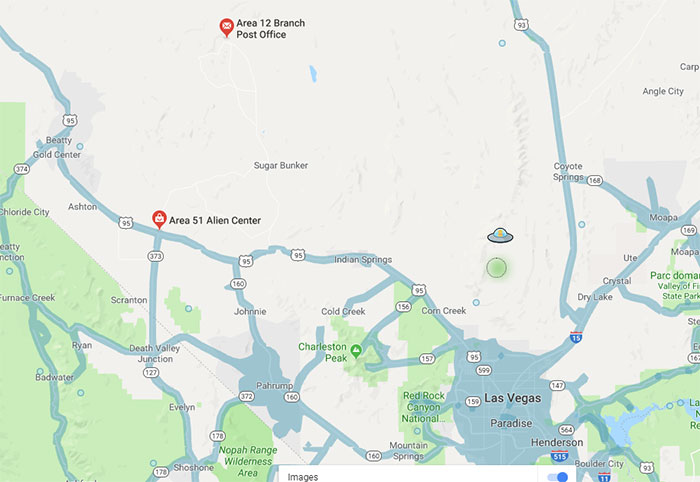Select the Area 51 Alien Center marker
This screenshot has width=700, height=482.
tap(159, 220)
